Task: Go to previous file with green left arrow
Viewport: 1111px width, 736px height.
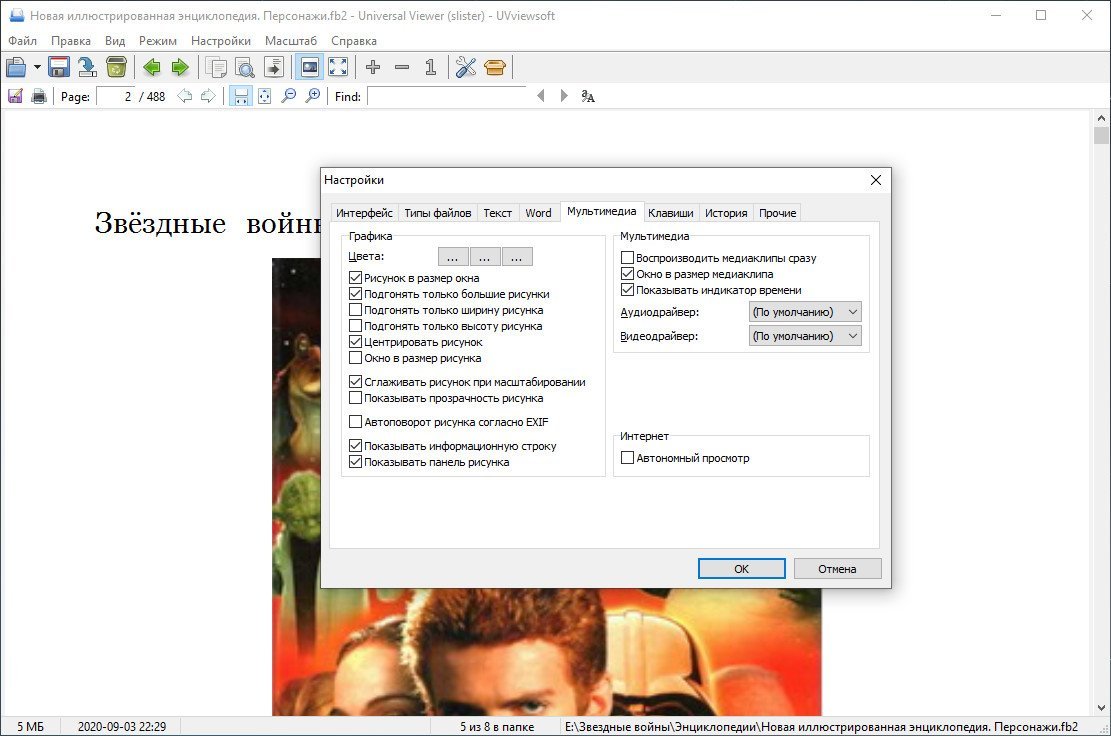Action: 152,67
